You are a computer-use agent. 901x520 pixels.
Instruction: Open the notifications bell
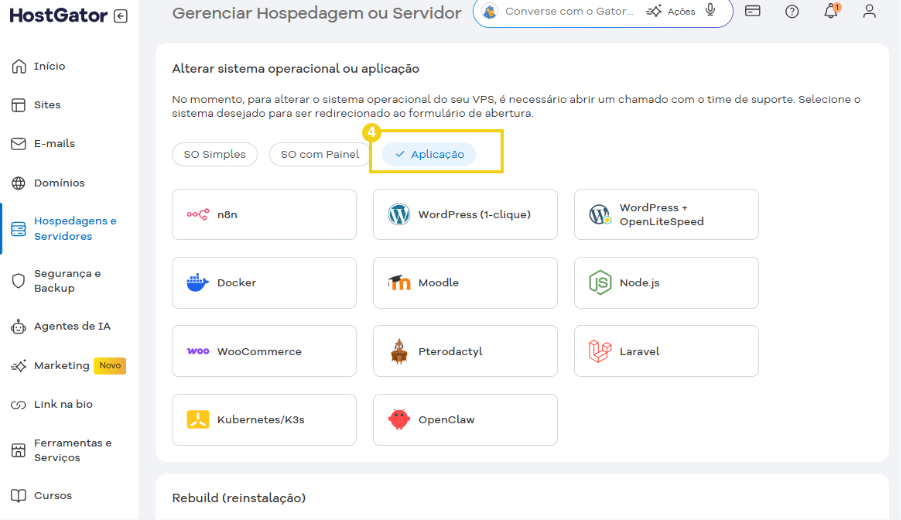tap(831, 10)
